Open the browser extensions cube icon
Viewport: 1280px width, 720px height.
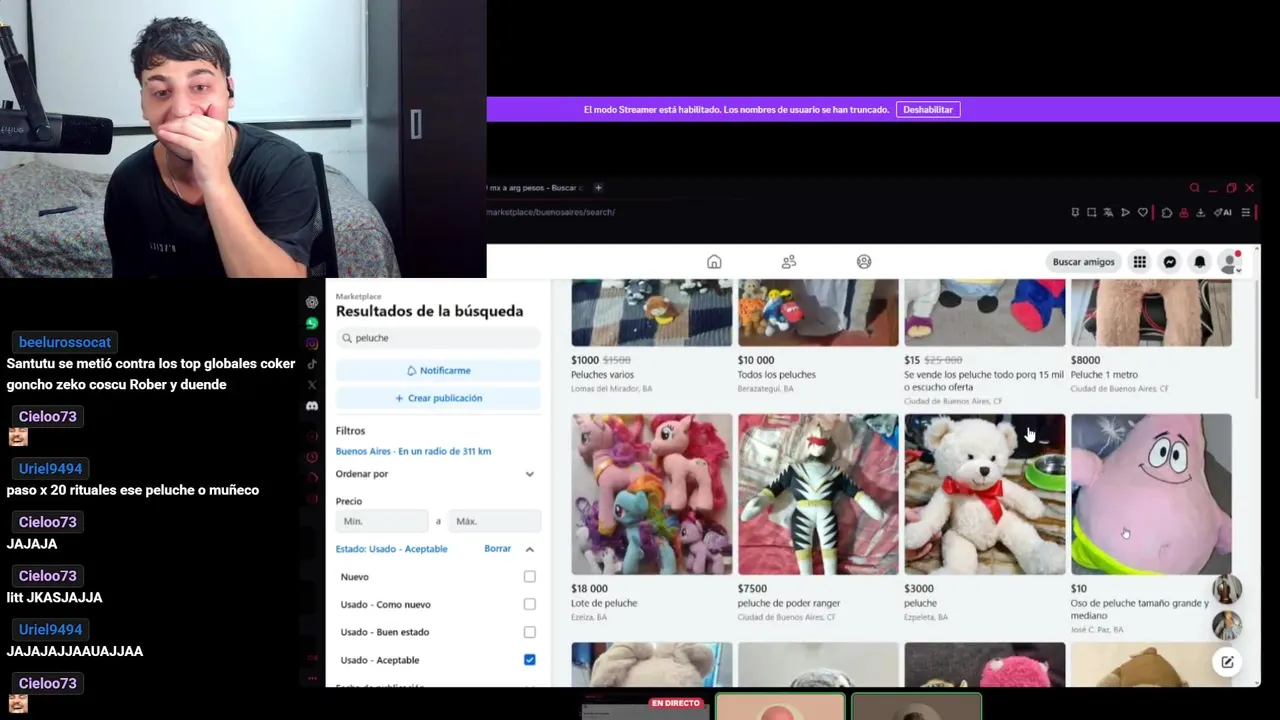coord(1167,212)
